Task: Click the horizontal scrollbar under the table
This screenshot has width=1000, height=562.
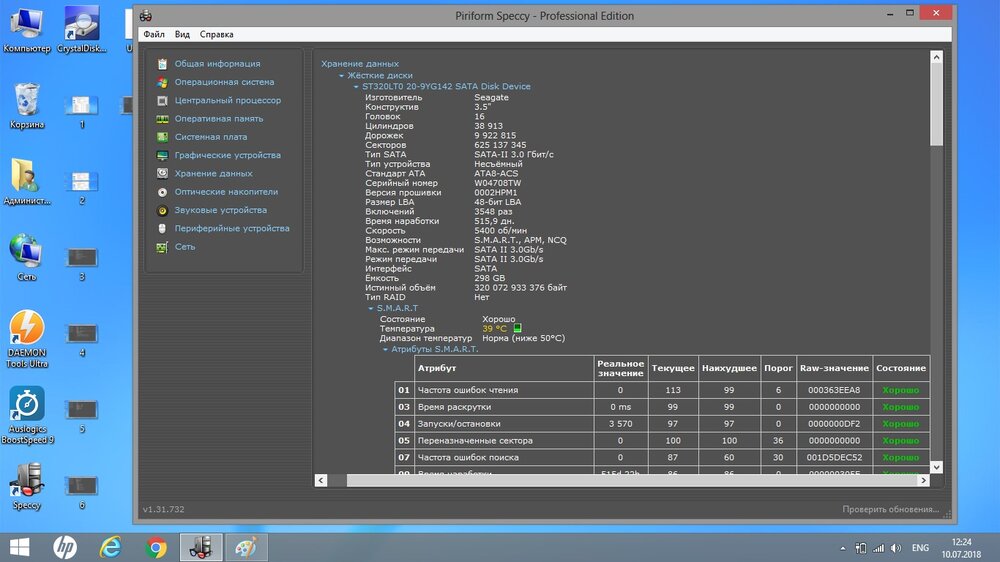Action: coord(630,481)
